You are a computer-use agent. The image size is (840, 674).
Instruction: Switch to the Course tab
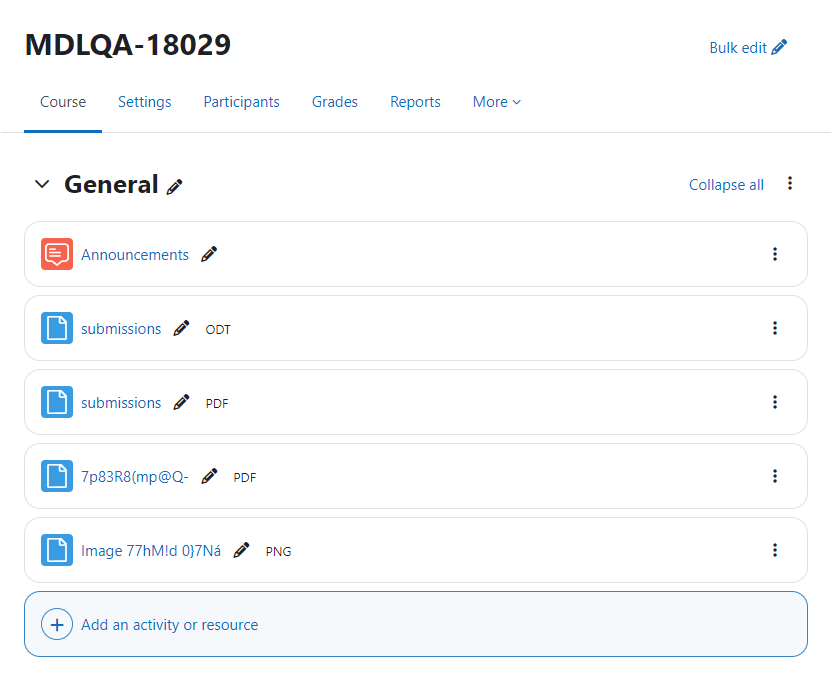point(63,102)
